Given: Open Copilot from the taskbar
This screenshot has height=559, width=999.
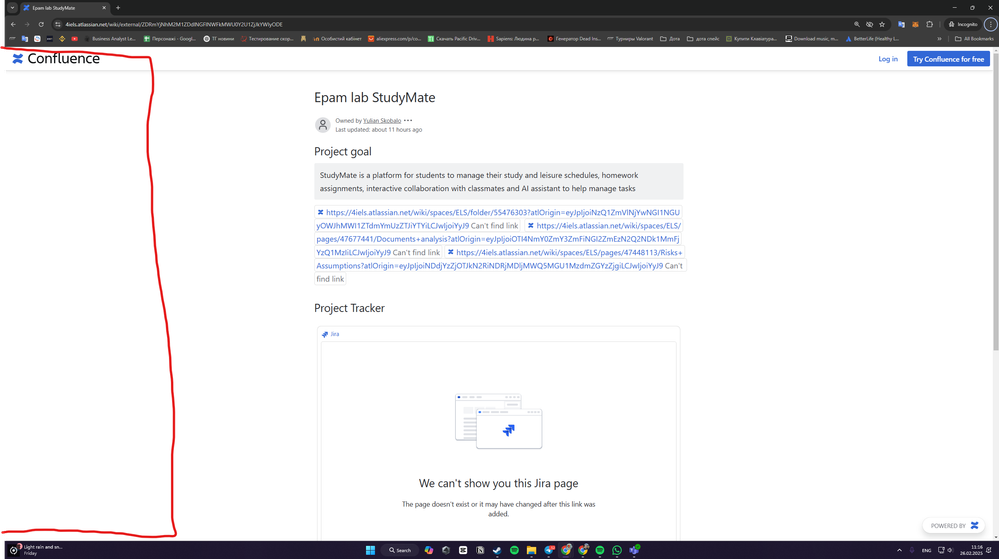Looking at the screenshot, I should (429, 550).
